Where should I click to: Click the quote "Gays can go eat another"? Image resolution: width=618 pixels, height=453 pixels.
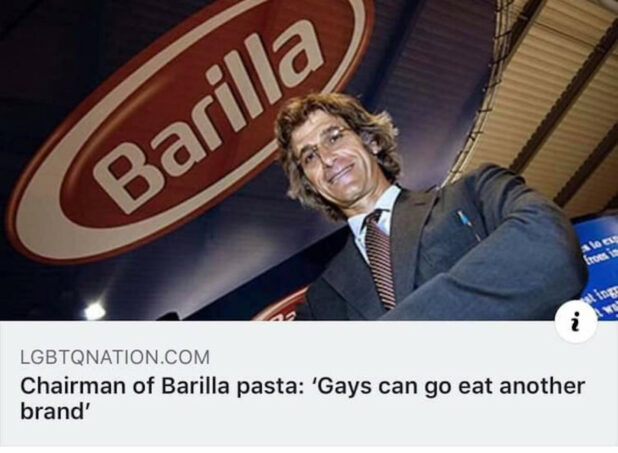coord(449,387)
